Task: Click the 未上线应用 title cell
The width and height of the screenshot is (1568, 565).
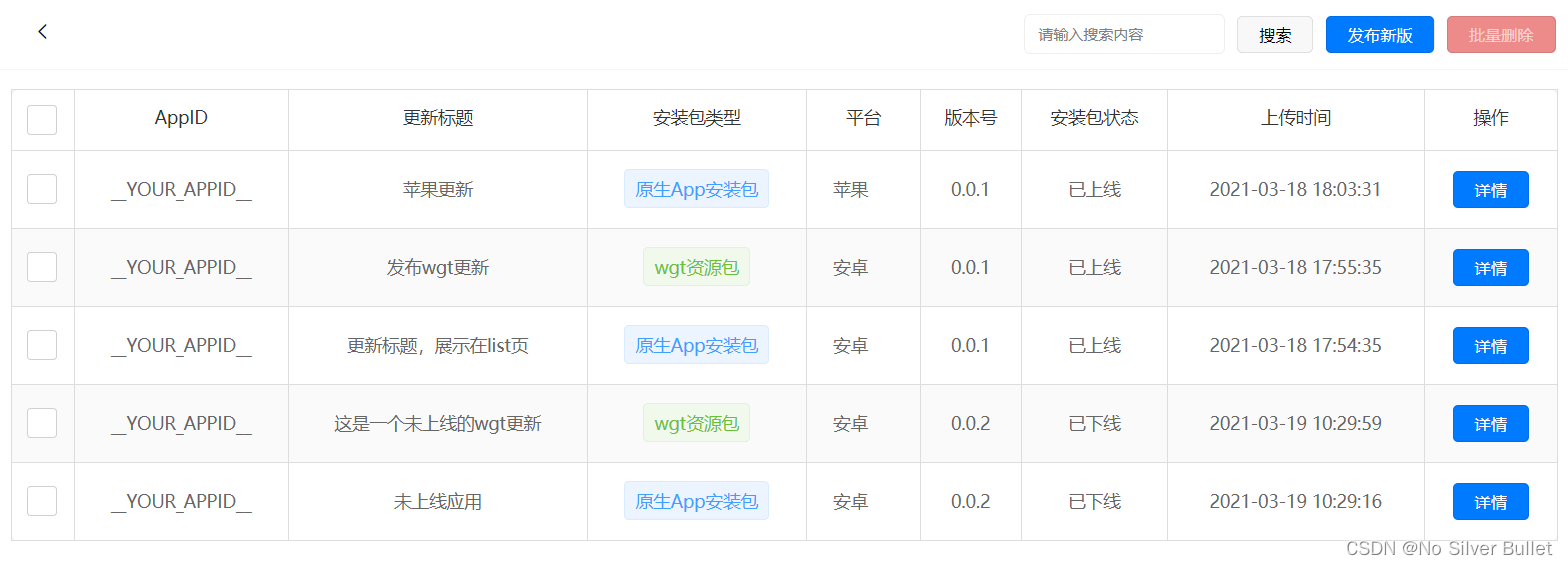Action: pos(438,501)
